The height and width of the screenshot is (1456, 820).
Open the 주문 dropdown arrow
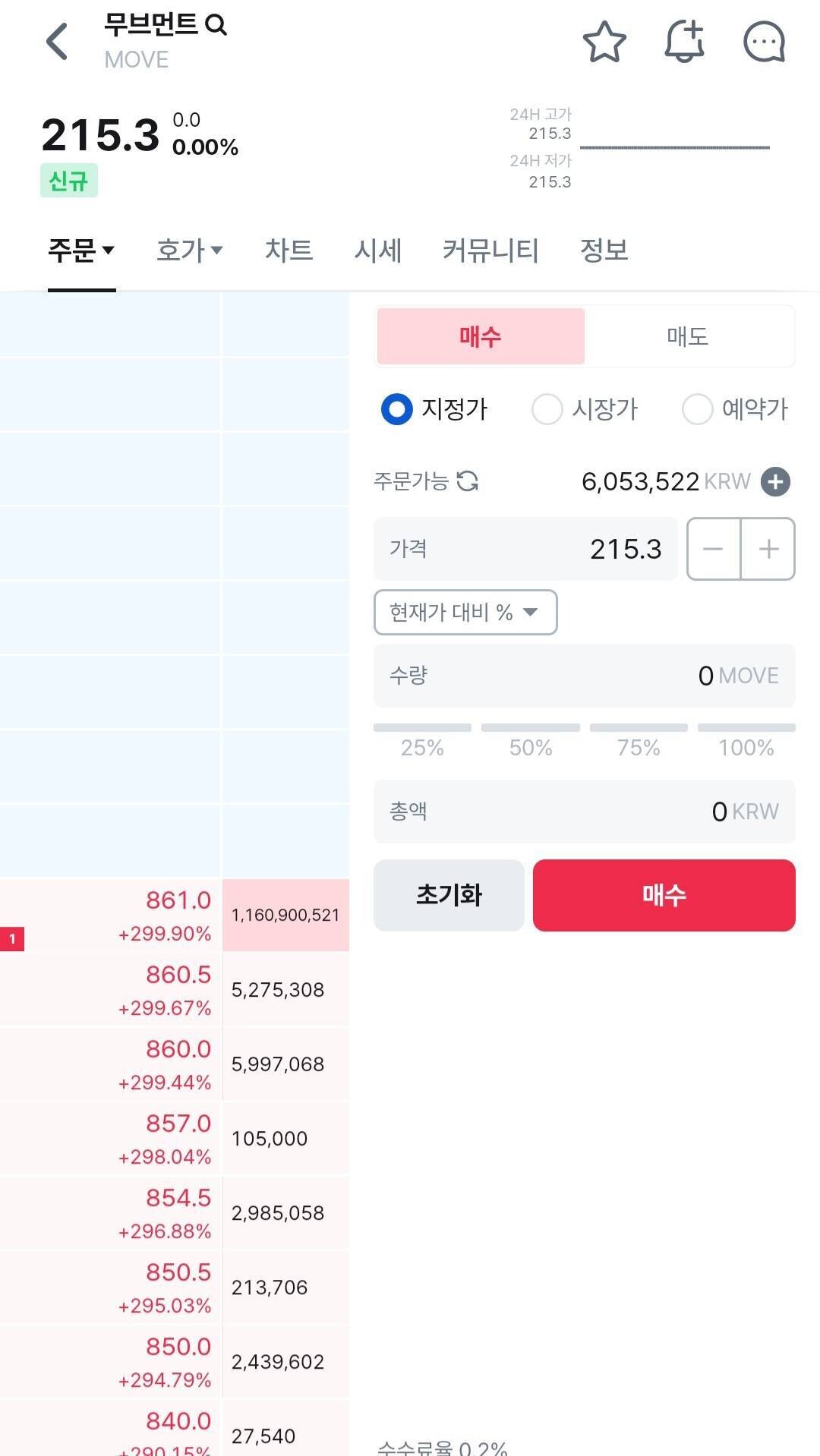pyautogui.click(x=107, y=251)
